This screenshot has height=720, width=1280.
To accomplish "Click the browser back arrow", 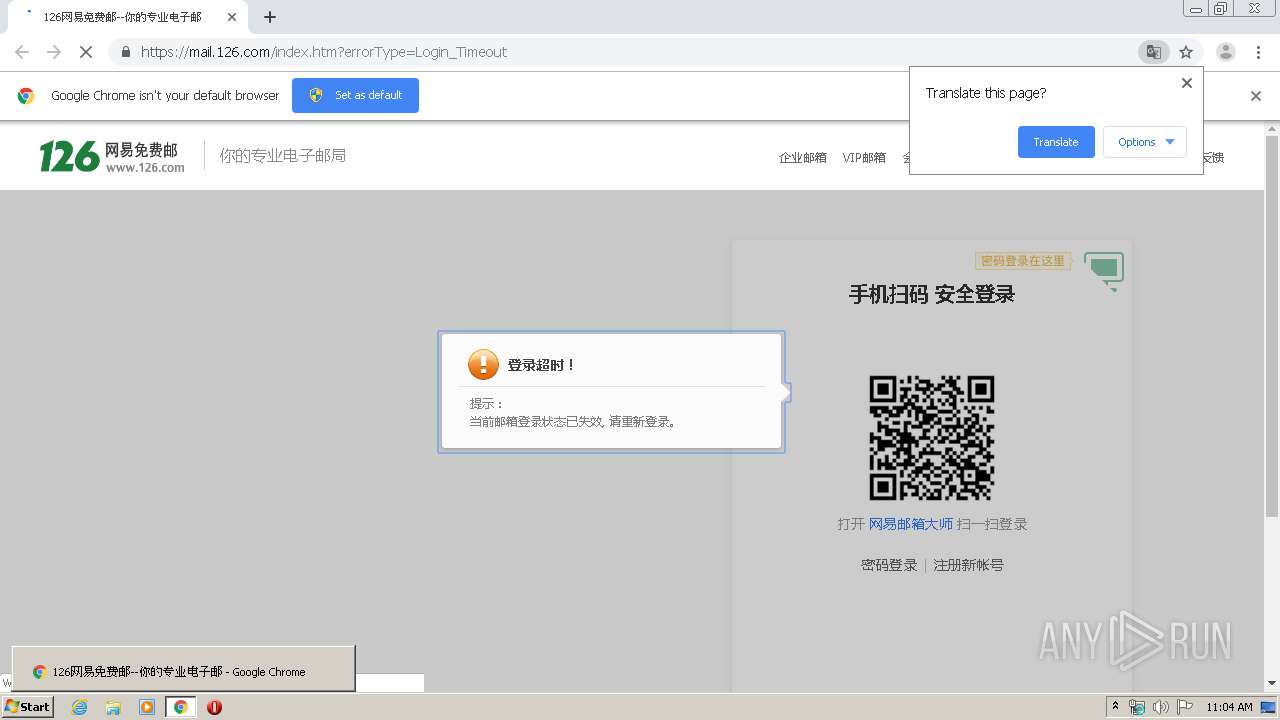I will (22, 52).
